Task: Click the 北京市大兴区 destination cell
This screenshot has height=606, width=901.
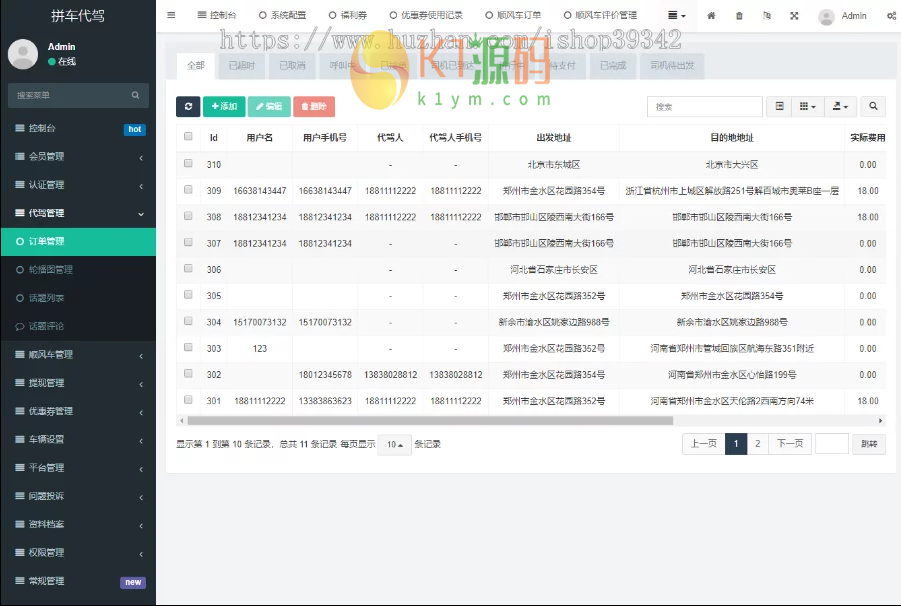Action: click(731, 165)
